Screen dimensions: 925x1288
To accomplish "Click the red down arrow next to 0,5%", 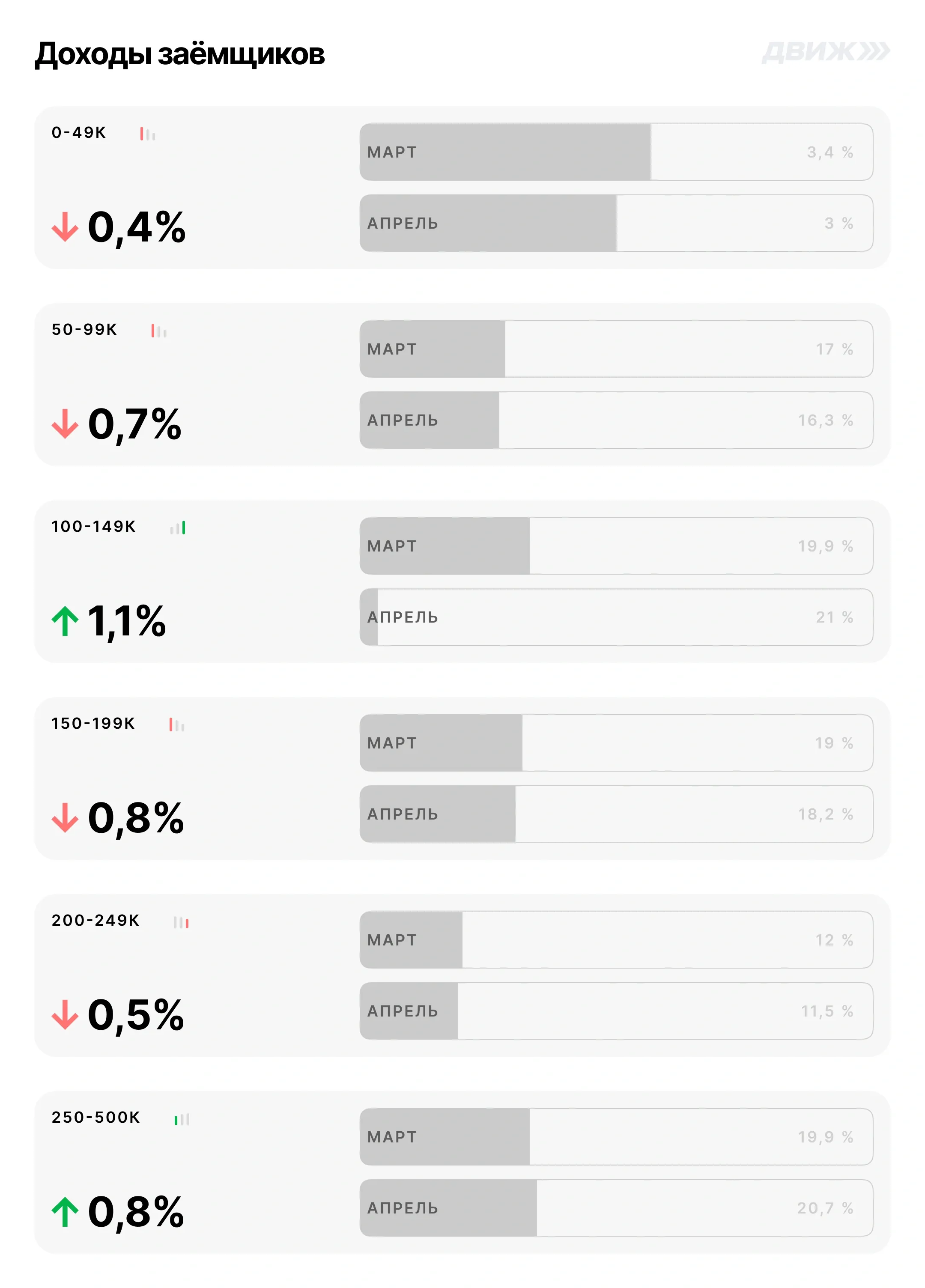I will pyautogui.click(x=65, y=1015).
